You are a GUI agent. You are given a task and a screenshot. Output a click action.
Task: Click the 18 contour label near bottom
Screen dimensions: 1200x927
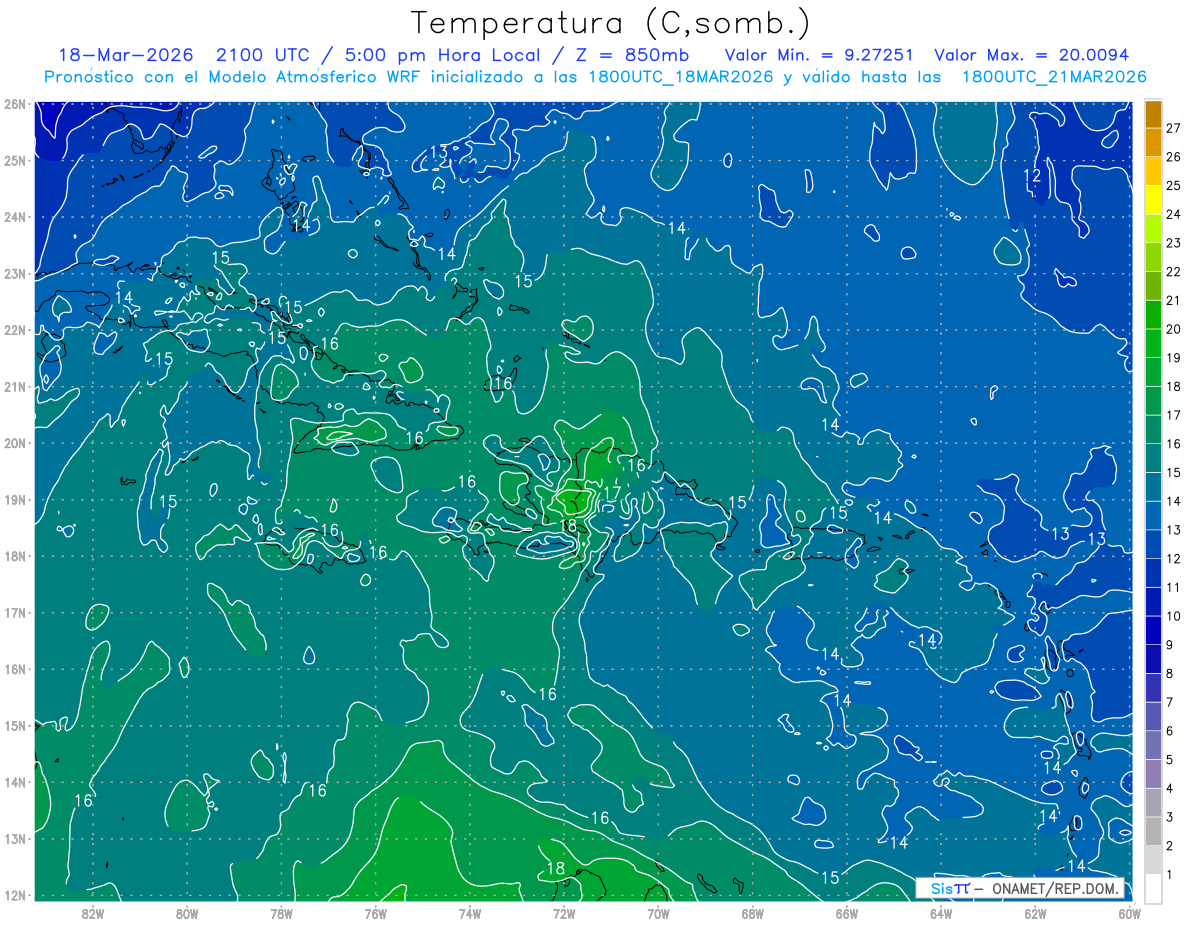556,868
